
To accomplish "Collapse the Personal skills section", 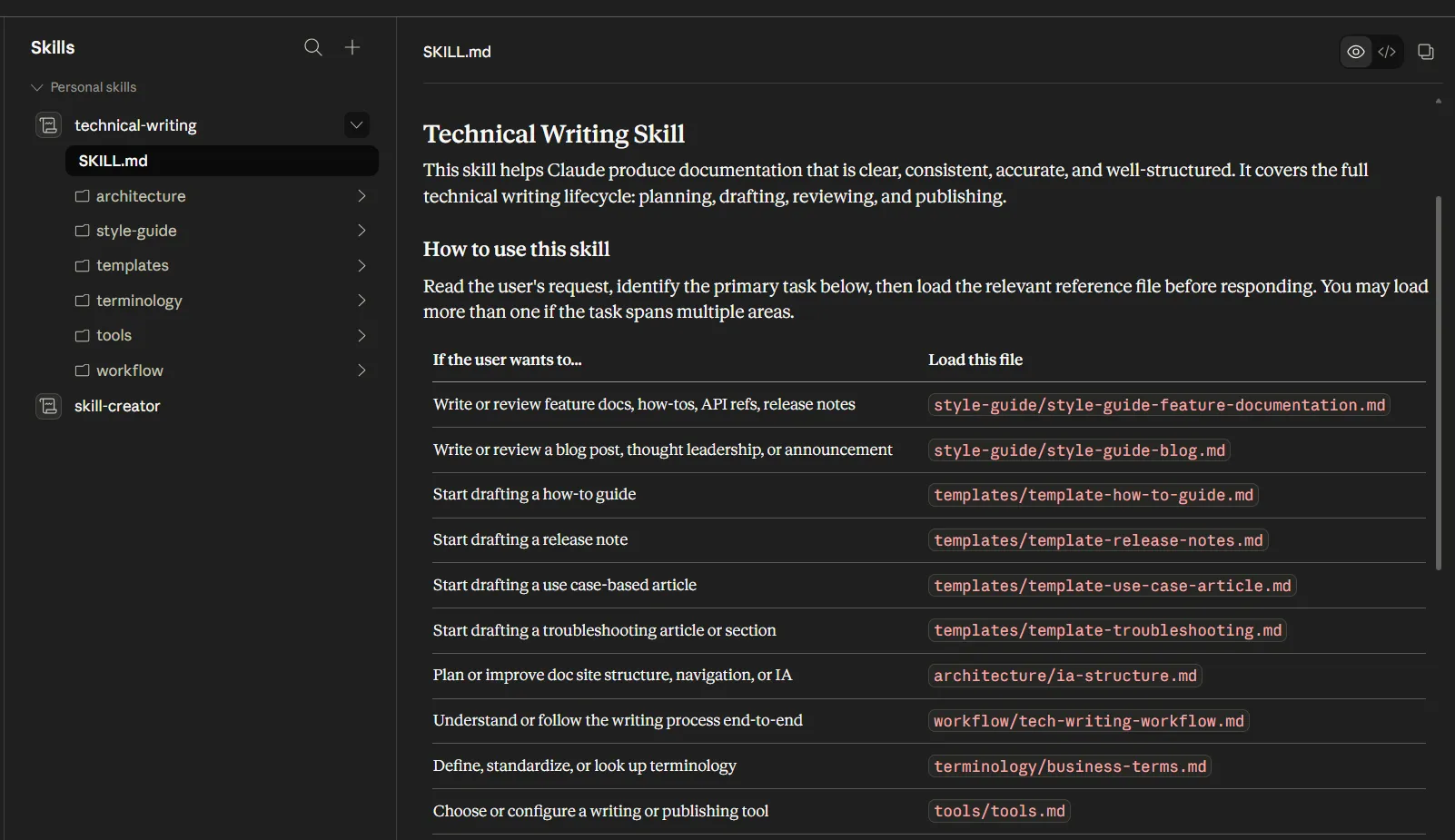I will [36, 87].
